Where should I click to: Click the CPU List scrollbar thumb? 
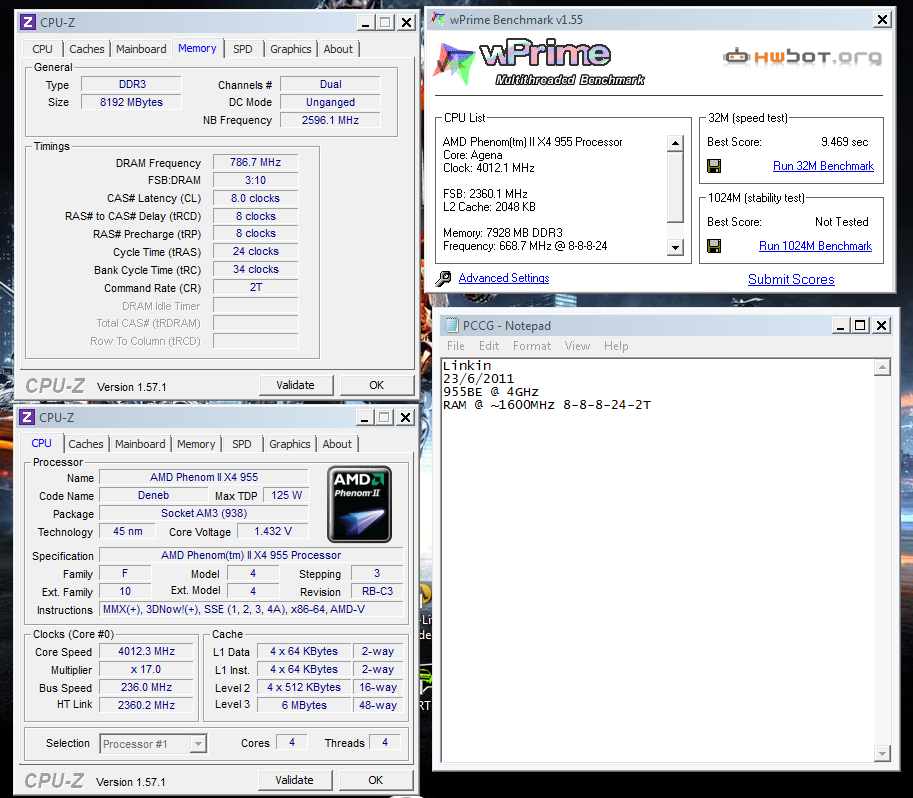click(675, 188)
